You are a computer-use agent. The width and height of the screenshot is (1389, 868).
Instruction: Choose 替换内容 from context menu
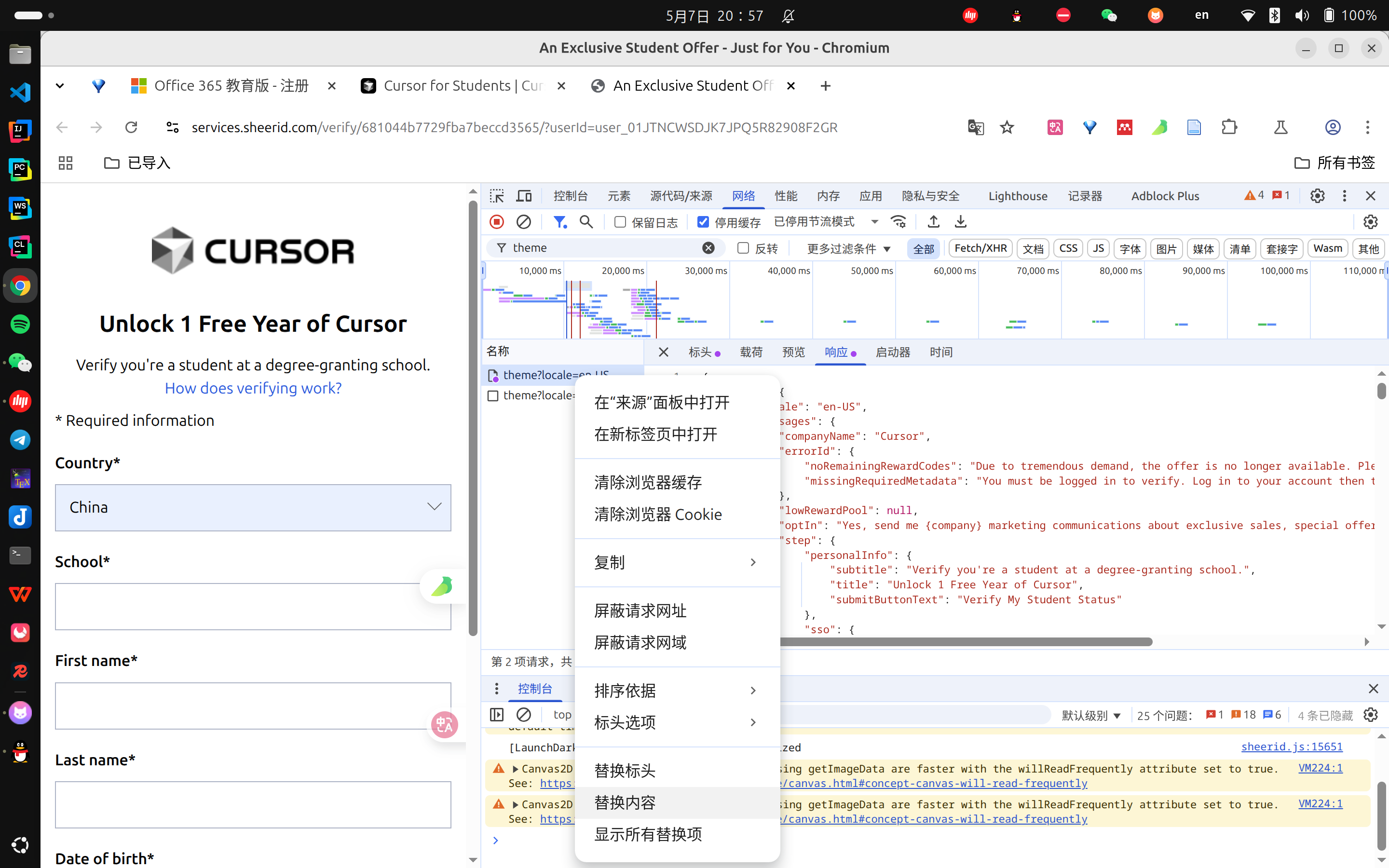point(677,802)
